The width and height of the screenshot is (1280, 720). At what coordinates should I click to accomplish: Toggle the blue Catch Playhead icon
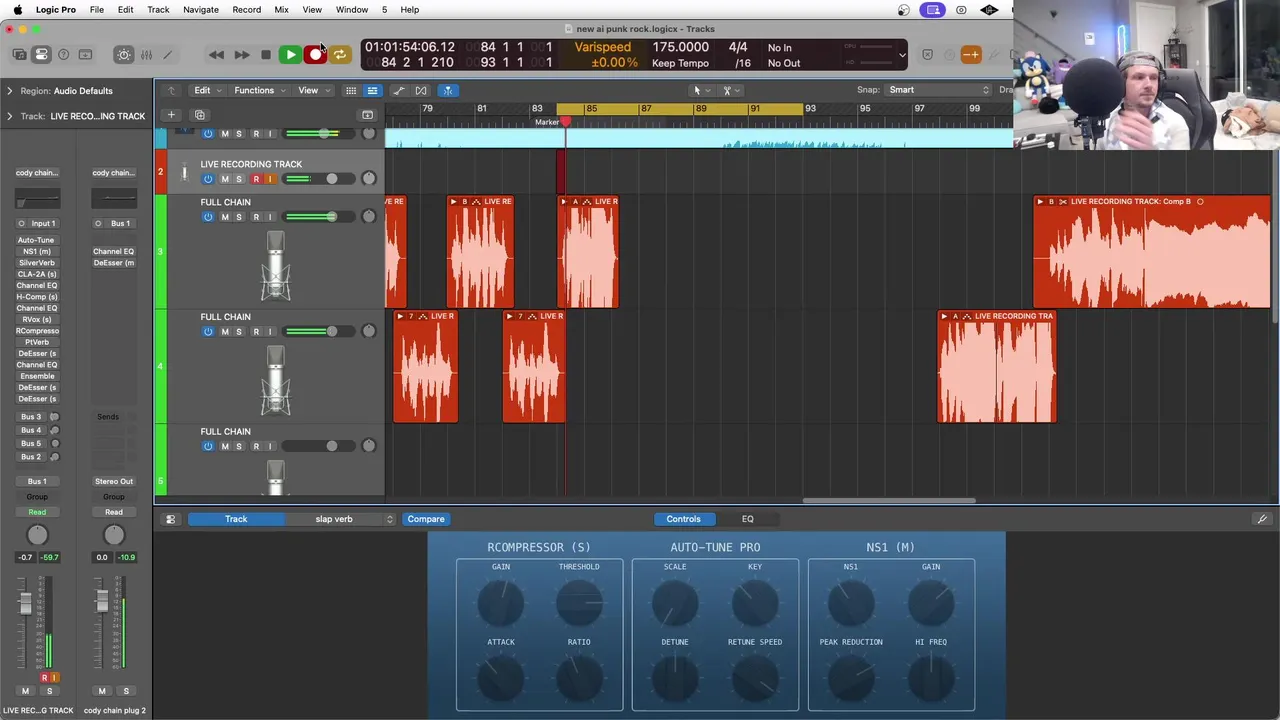pos(448,90)
